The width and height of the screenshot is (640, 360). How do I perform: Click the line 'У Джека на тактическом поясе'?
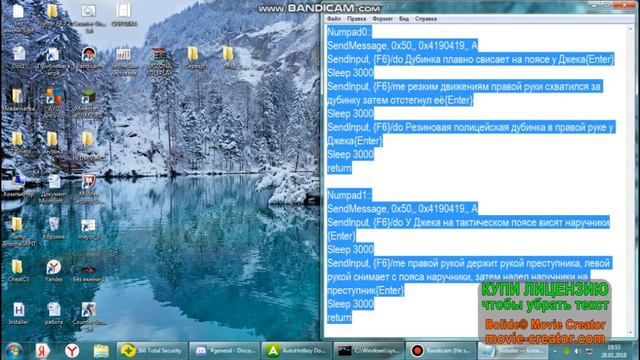468,222
